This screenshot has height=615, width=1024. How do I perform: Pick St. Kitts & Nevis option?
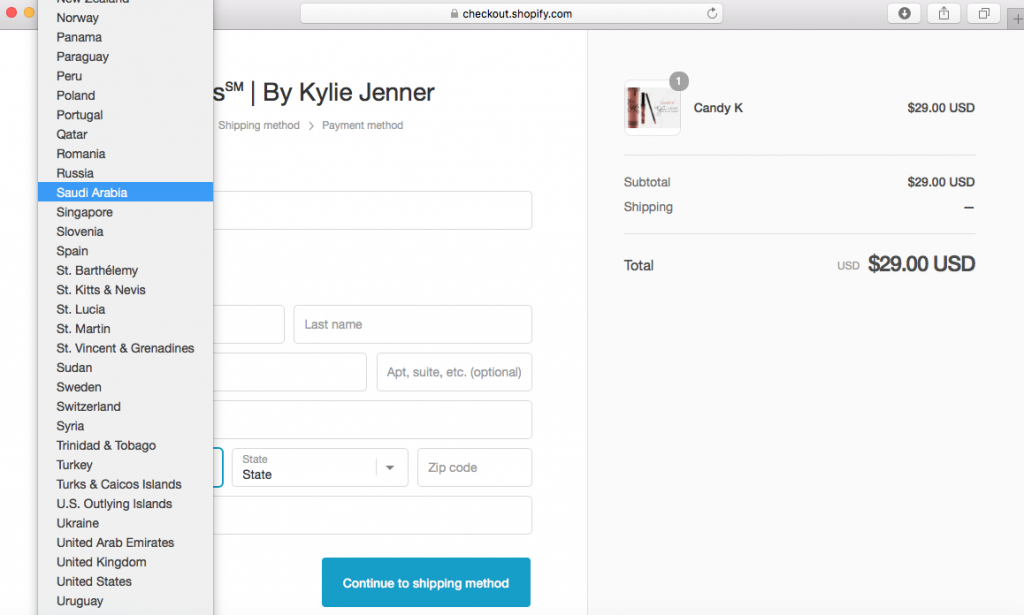coord(125,290)
